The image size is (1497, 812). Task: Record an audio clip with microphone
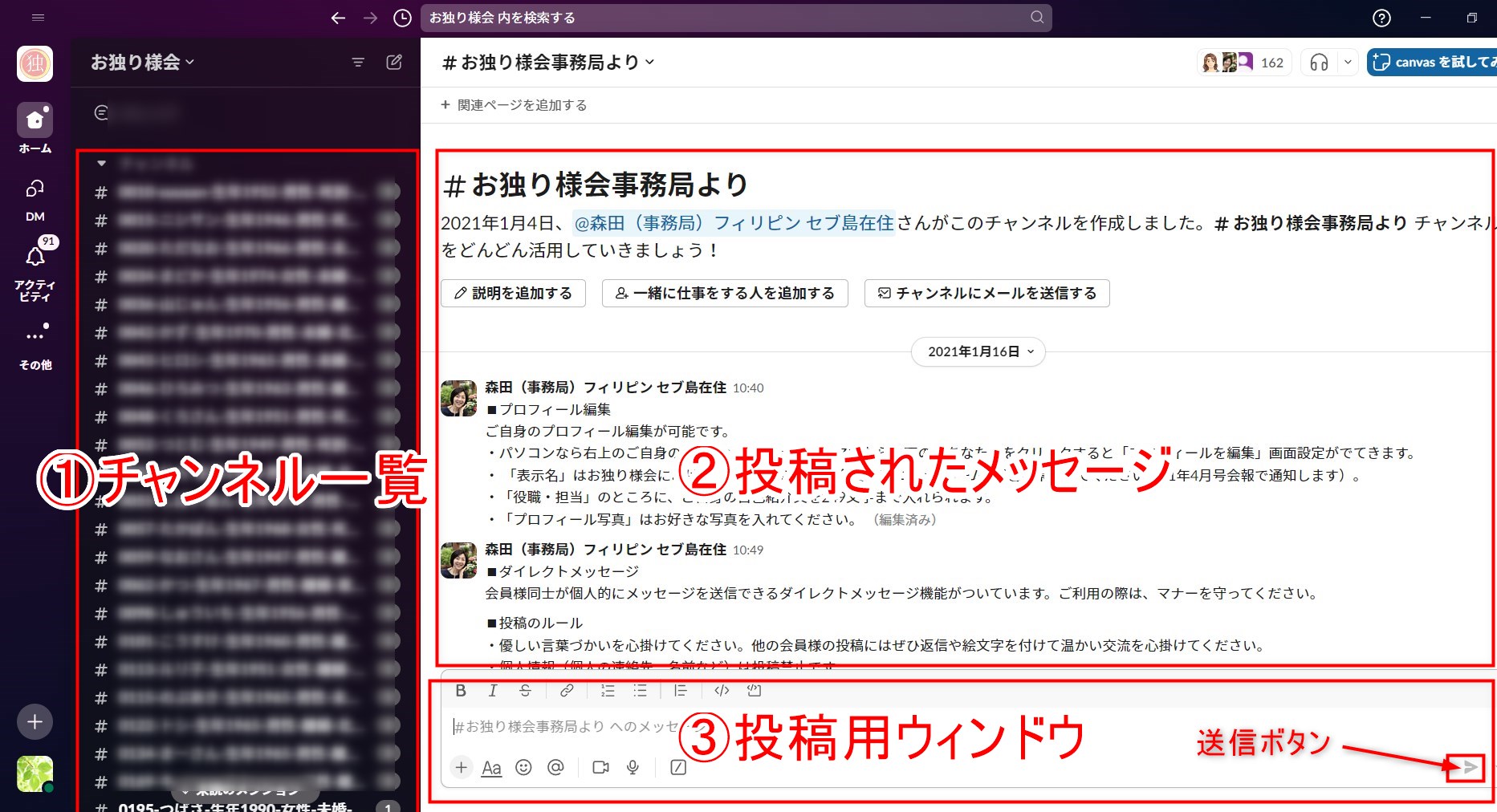pos(633,768)
